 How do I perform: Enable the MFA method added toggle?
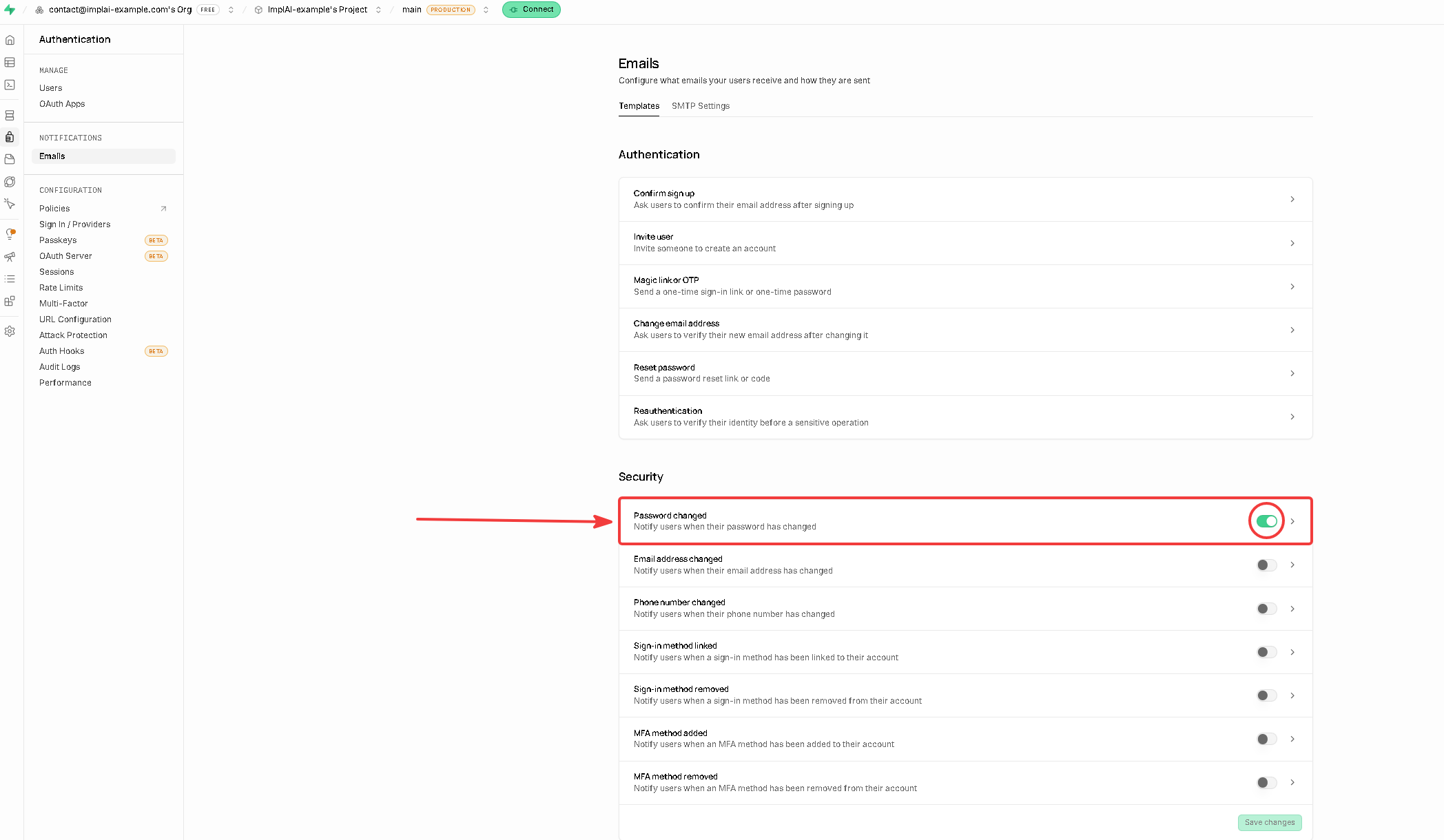[x=1266, y=739]
